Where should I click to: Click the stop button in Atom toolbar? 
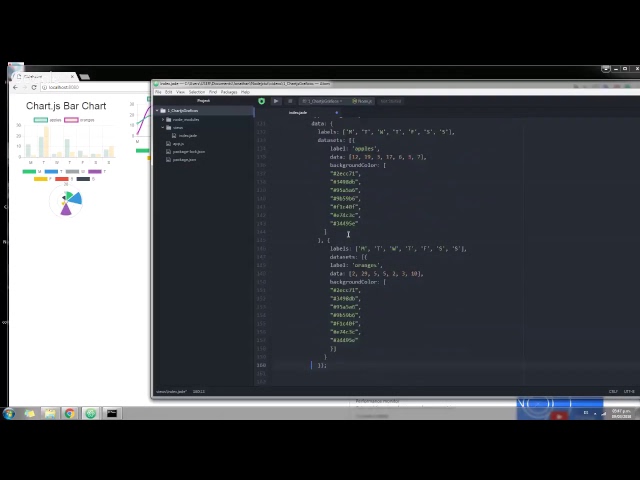[x=290, y=101]
